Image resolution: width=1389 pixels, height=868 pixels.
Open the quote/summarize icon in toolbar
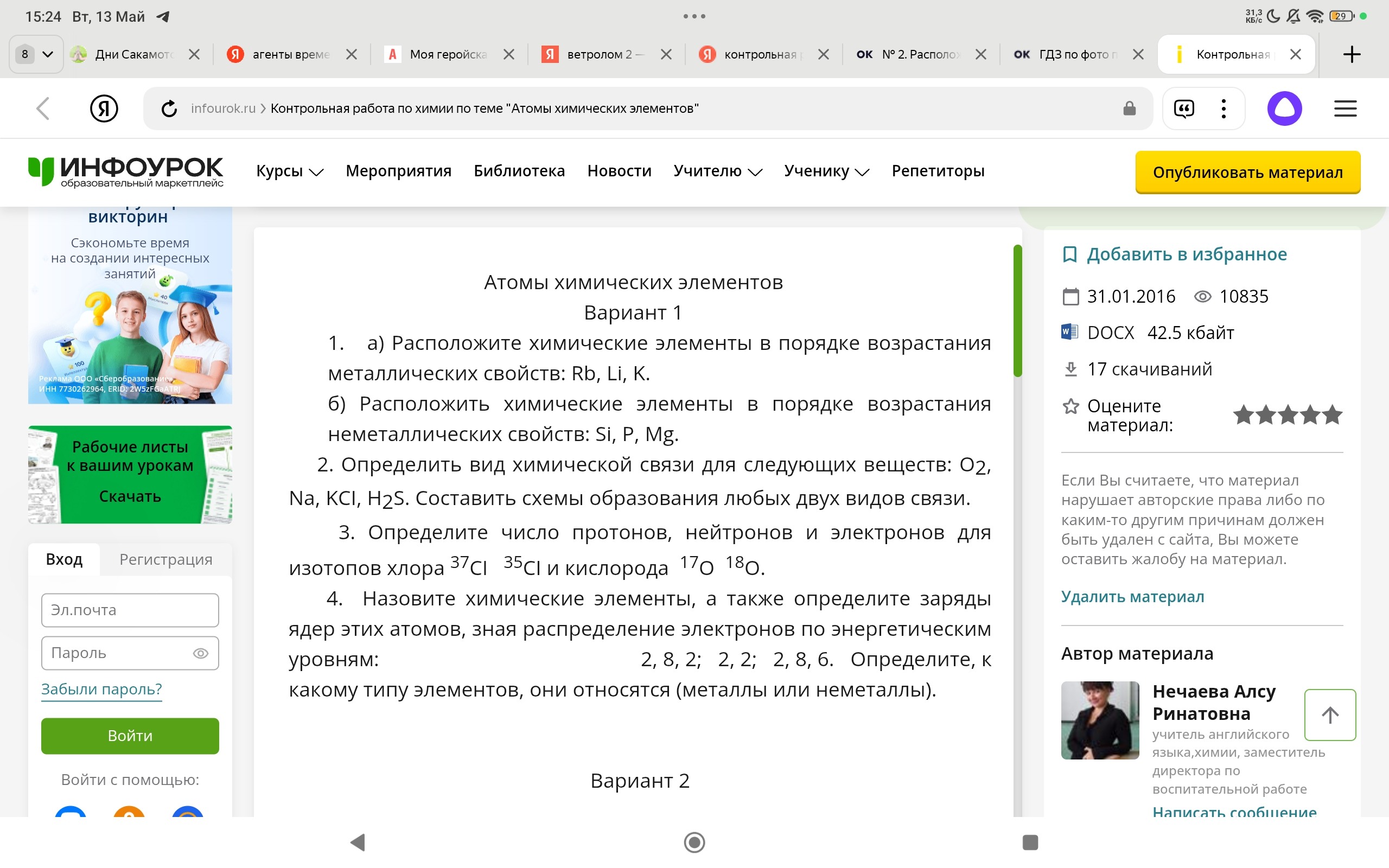click(1183, 108)
